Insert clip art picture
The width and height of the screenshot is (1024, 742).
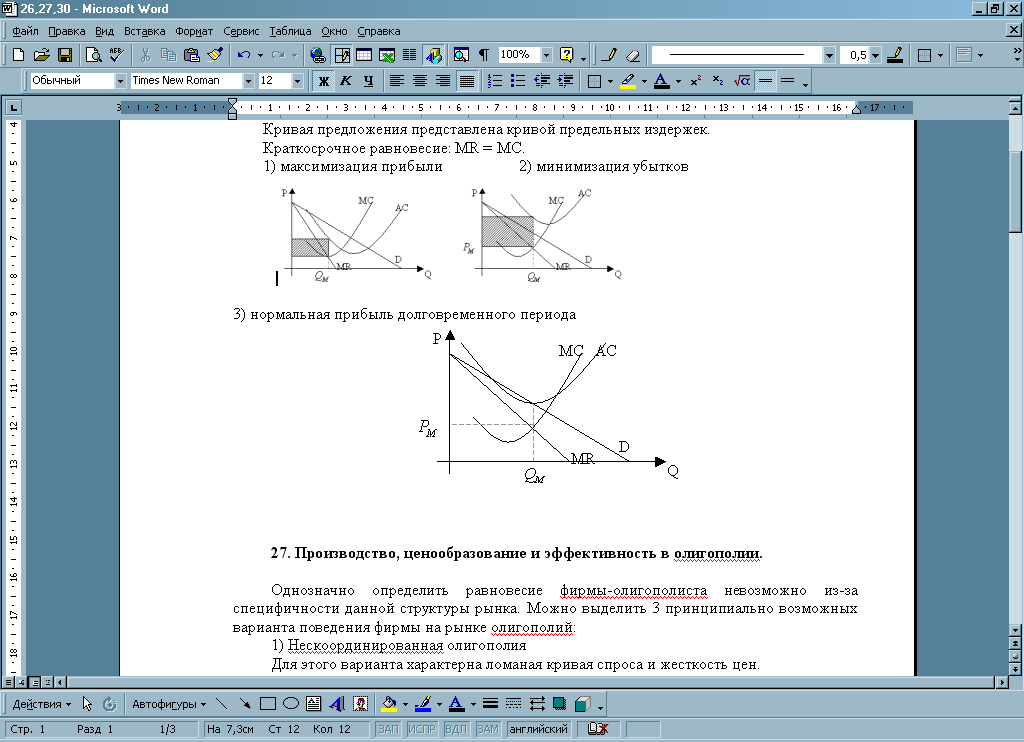(360, 703)
